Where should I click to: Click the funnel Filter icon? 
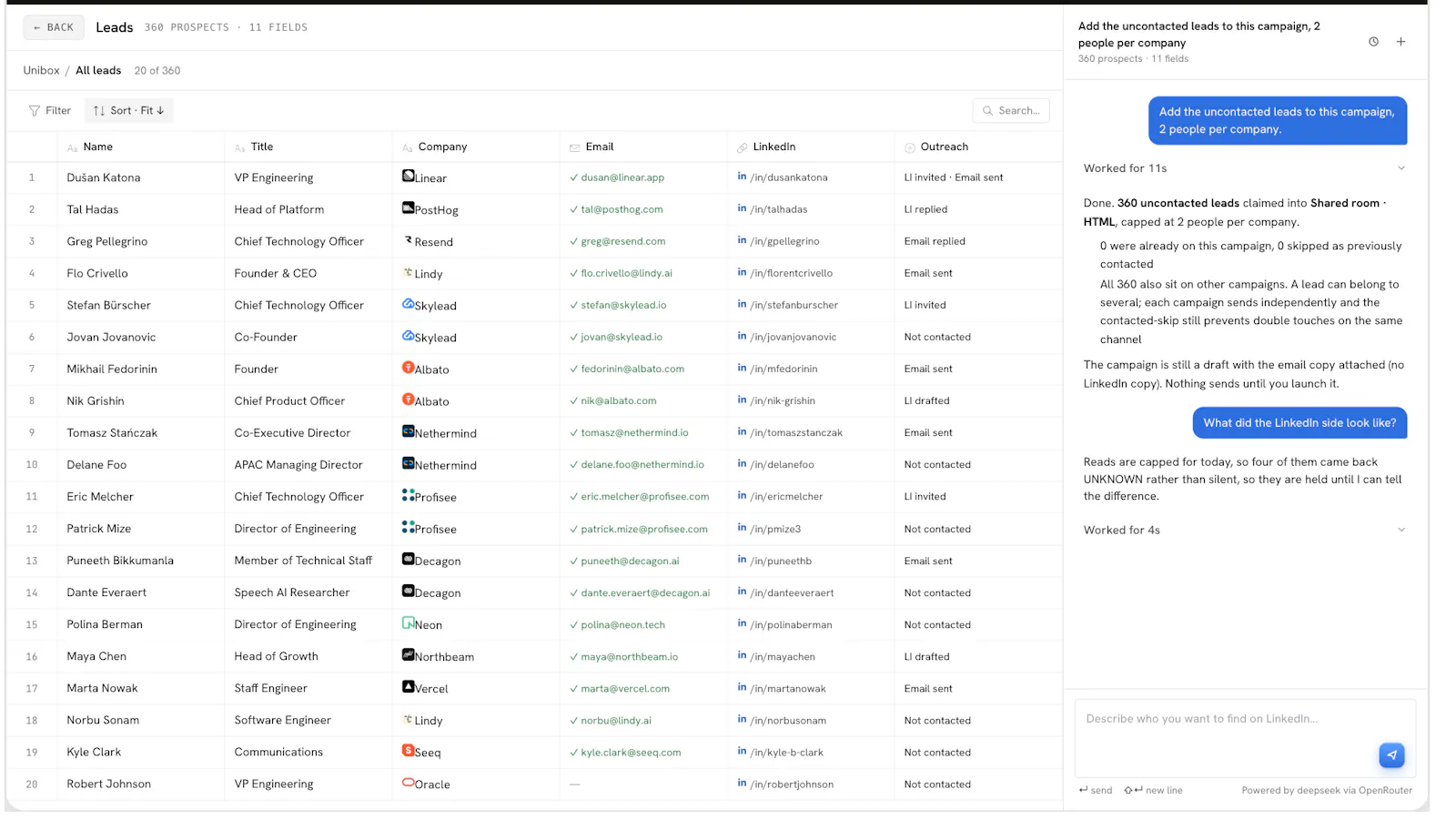coord(35,111)
